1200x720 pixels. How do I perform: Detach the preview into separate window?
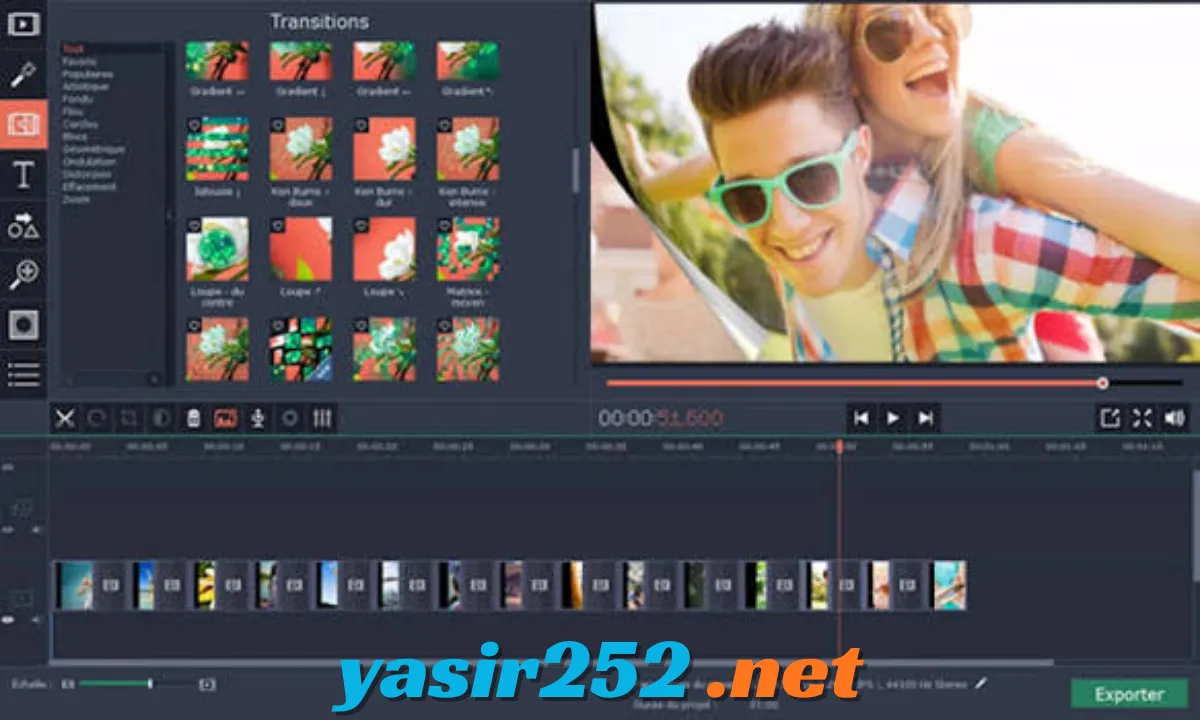1110,418
